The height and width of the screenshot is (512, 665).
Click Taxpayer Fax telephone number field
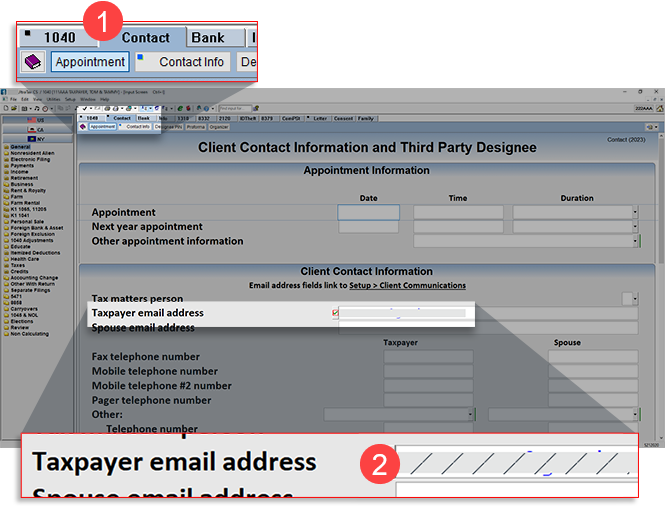click(428, 357)
